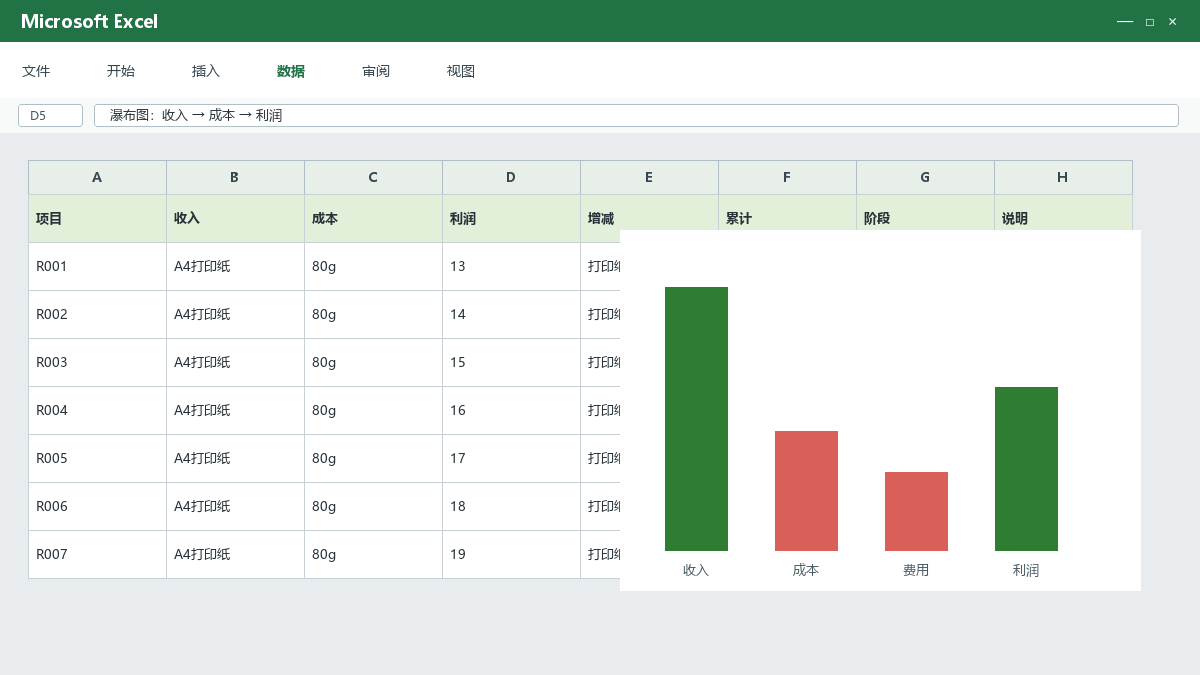1200x675 pixels.
Task: Select column A header
Action: (x=97, y=177)
